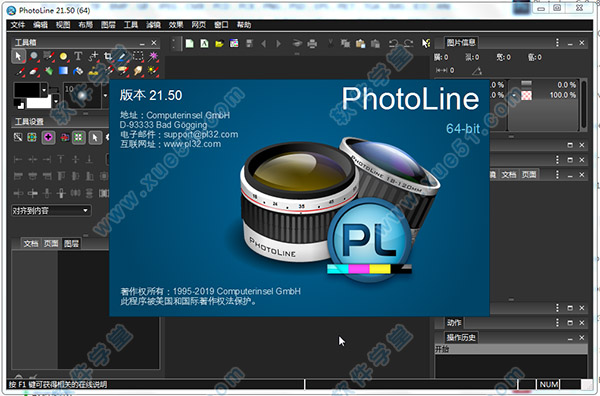The width and height of the screenshot is (600, 396).
Task: Open the brush preset dropdown arrow
Action: tap(105, 95)
